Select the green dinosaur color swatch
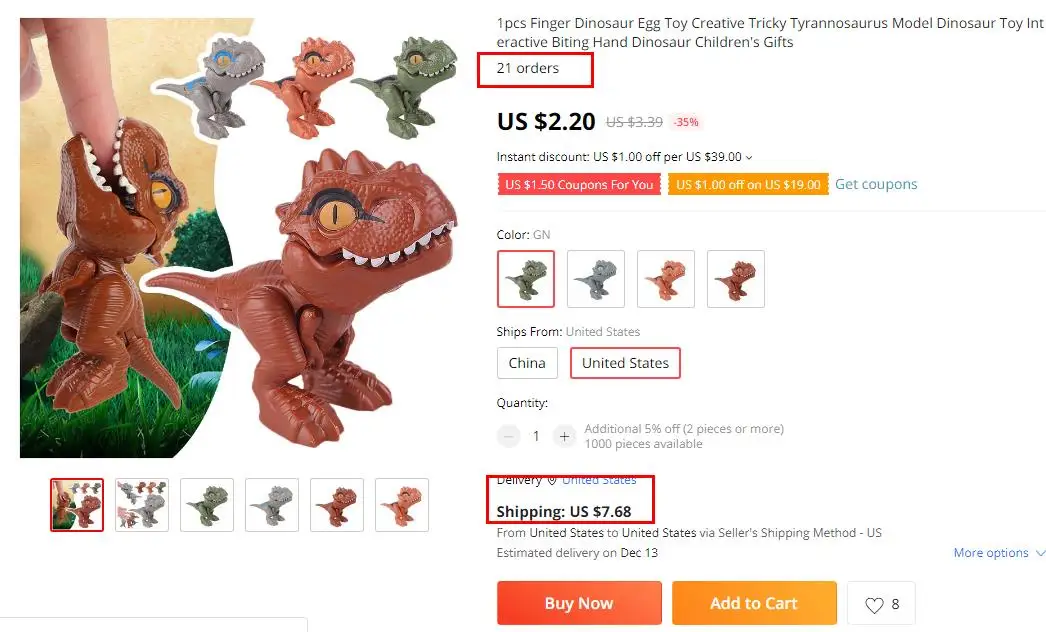The image size is (1046, 632). point(526,279)
